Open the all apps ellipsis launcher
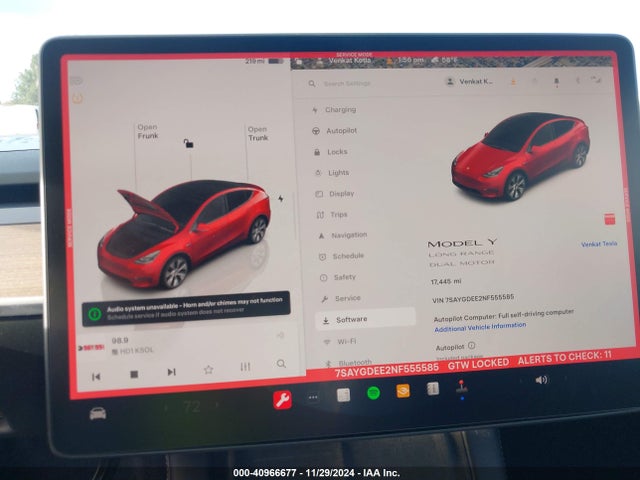 [313, 397]
